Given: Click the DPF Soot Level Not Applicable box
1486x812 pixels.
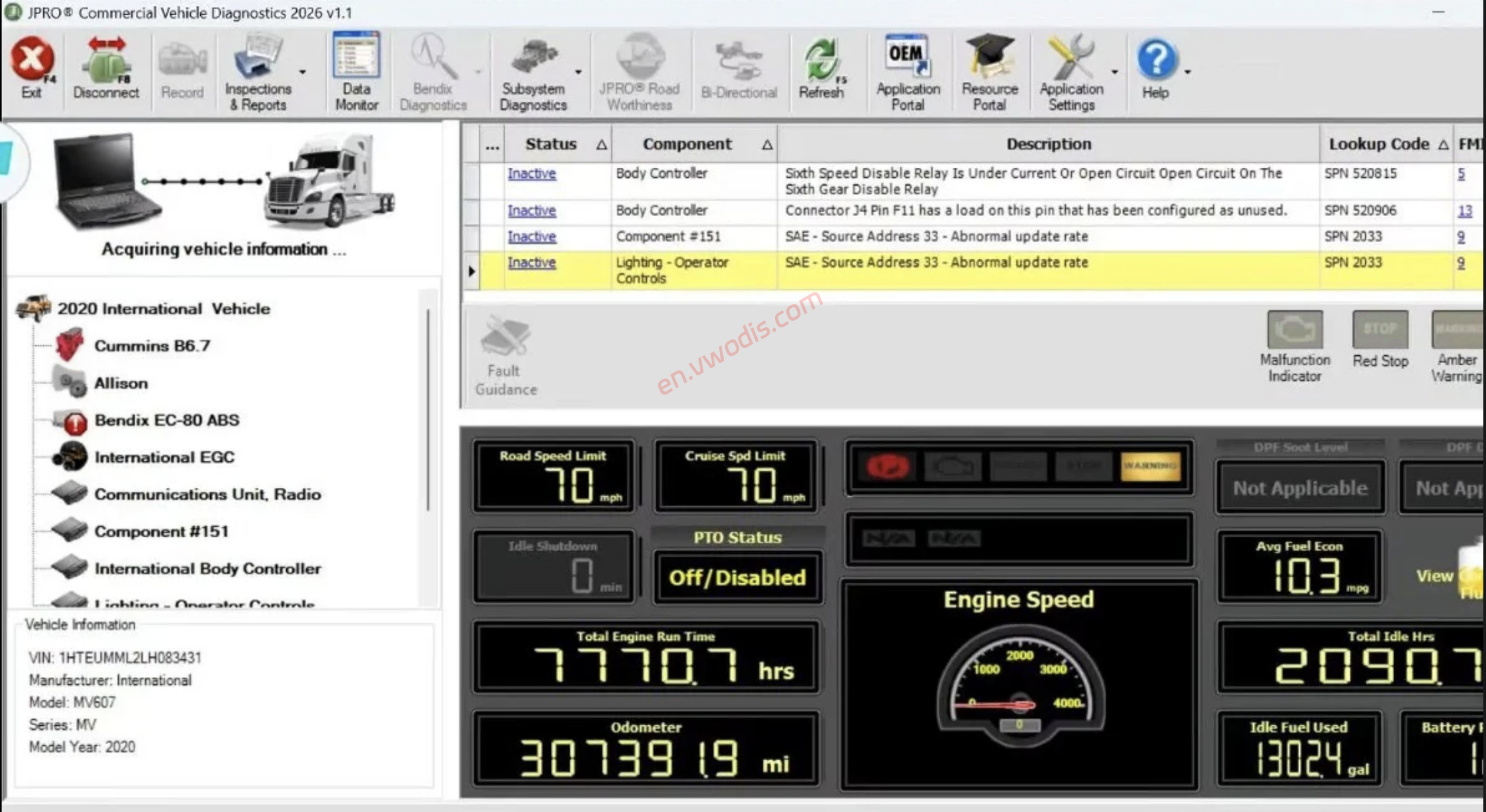Looking at the screenshot, I should [x=1301, y=488].
